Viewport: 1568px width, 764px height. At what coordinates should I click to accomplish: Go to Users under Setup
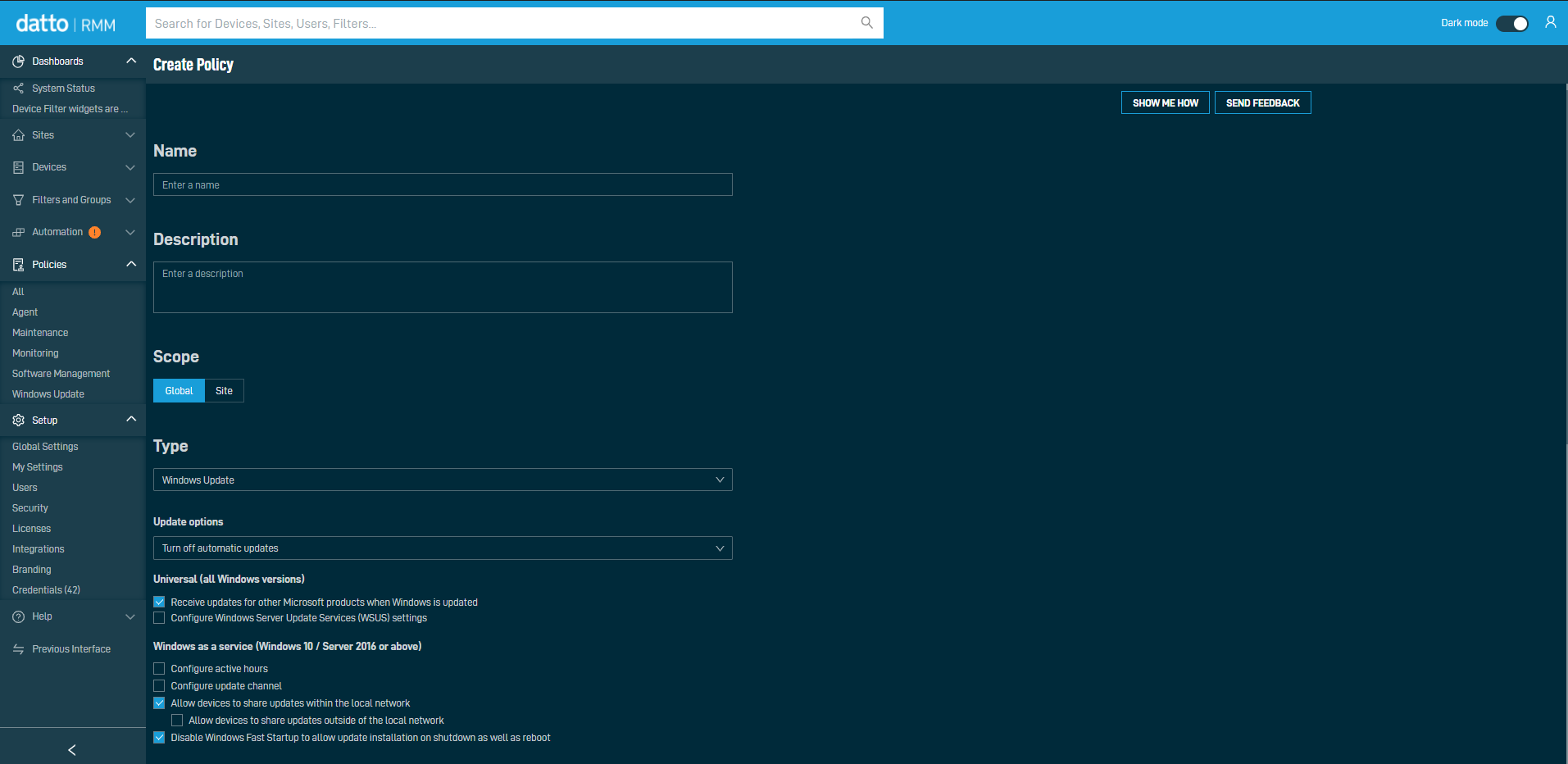[x=25, y=488]
